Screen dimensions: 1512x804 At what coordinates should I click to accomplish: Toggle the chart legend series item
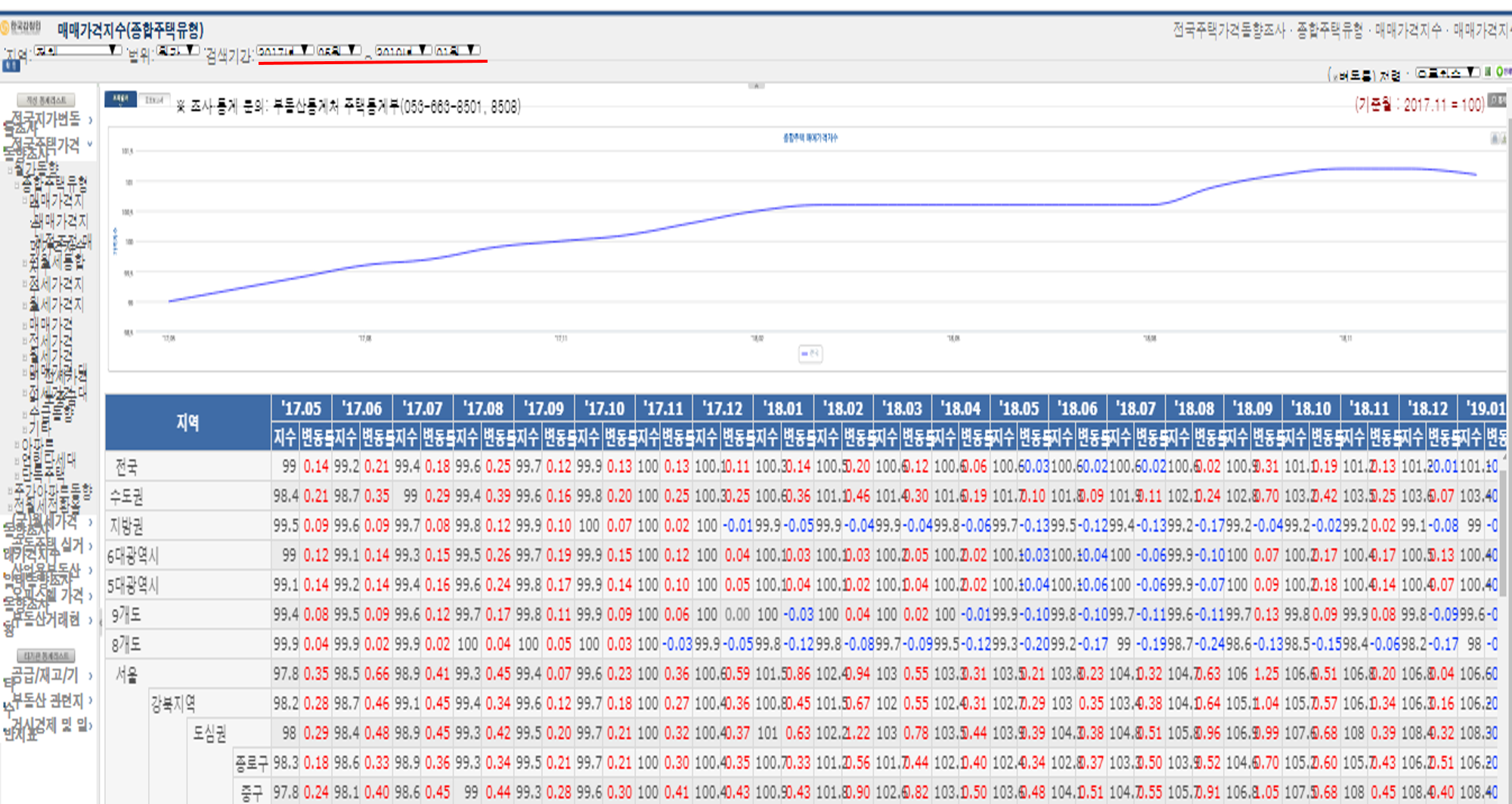click(810, 354)
